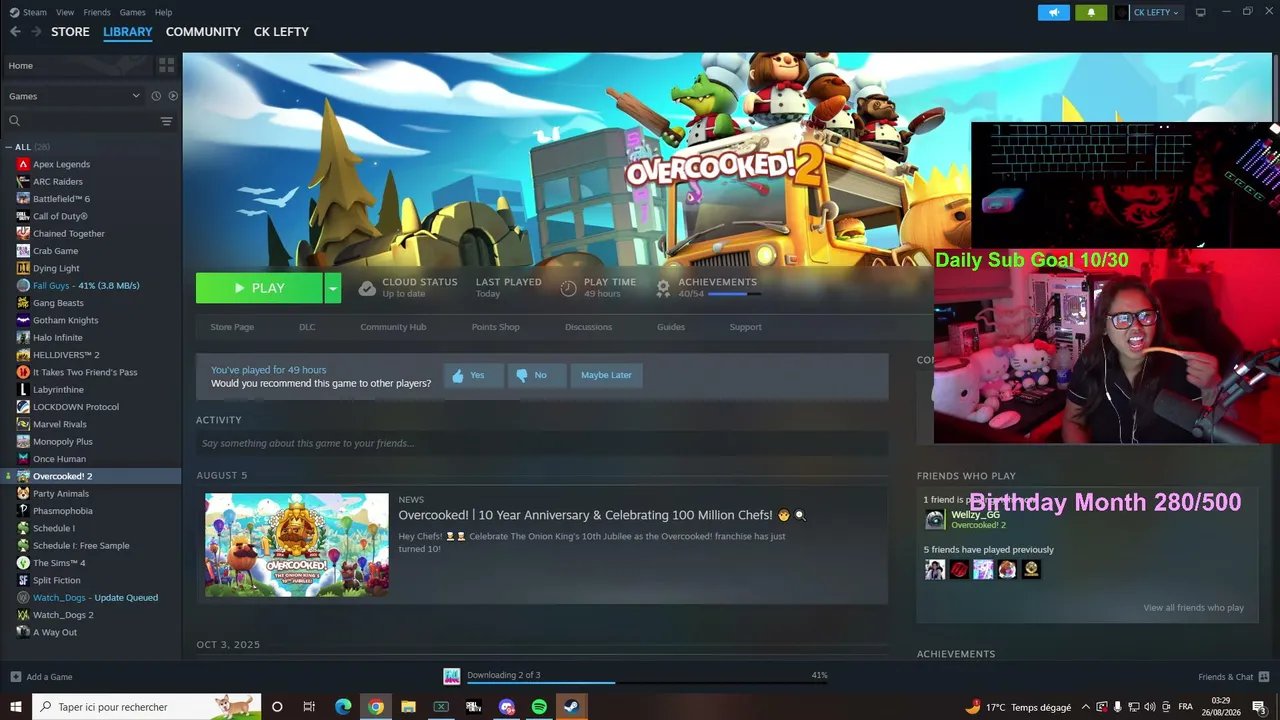Open the Help menu
The image size is (1280, 720).
(164, 12)
